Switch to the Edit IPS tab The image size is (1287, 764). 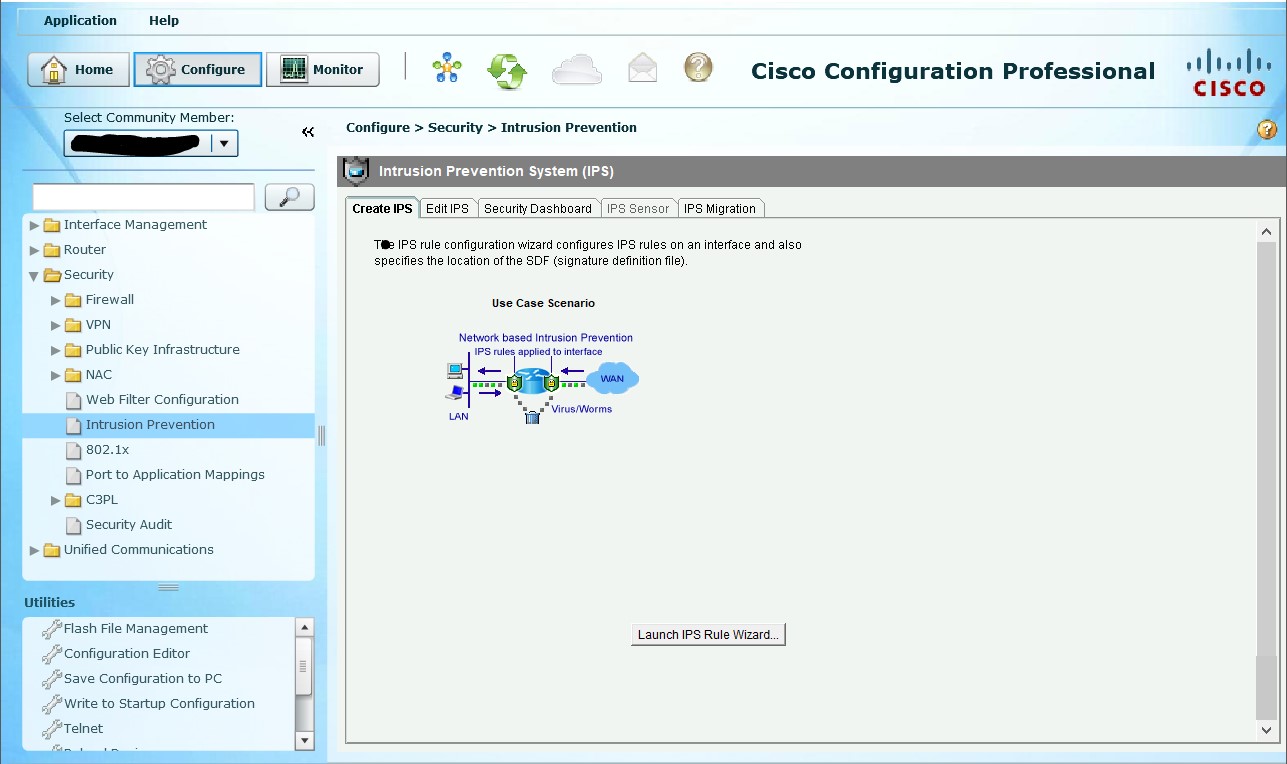447,208
